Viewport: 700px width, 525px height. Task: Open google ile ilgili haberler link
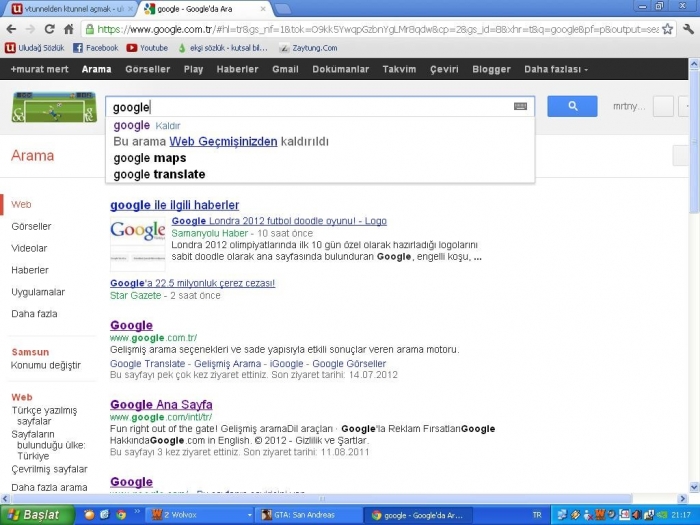coord(175,205)
